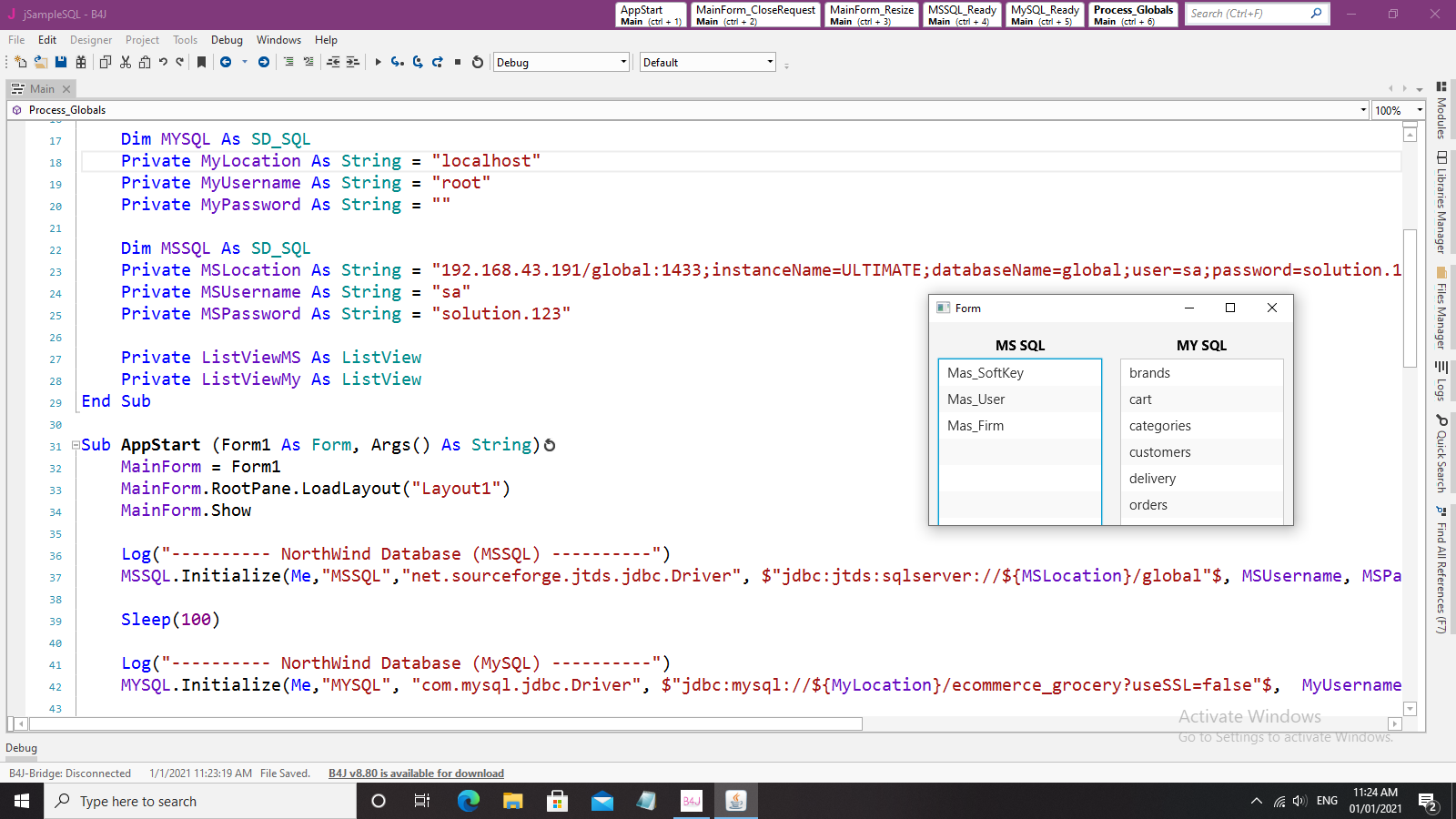Jump to MSSQL_Ready sub shortcut button
Image resolution: width=1456 pixels, height=819 pixels.
[x=962, y=15]
